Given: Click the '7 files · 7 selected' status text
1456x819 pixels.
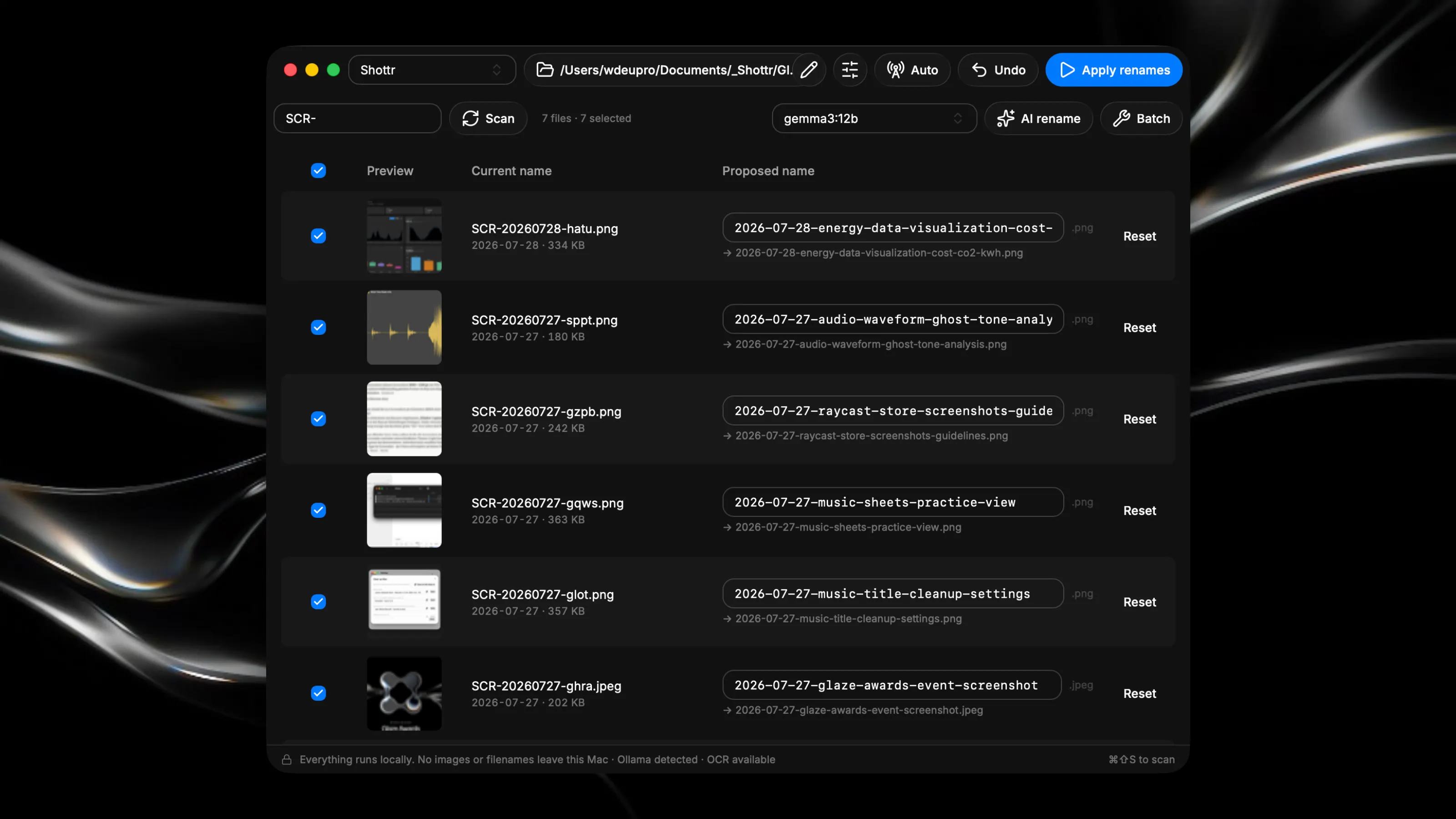Looking at the screenshot, I should [586, 119].
